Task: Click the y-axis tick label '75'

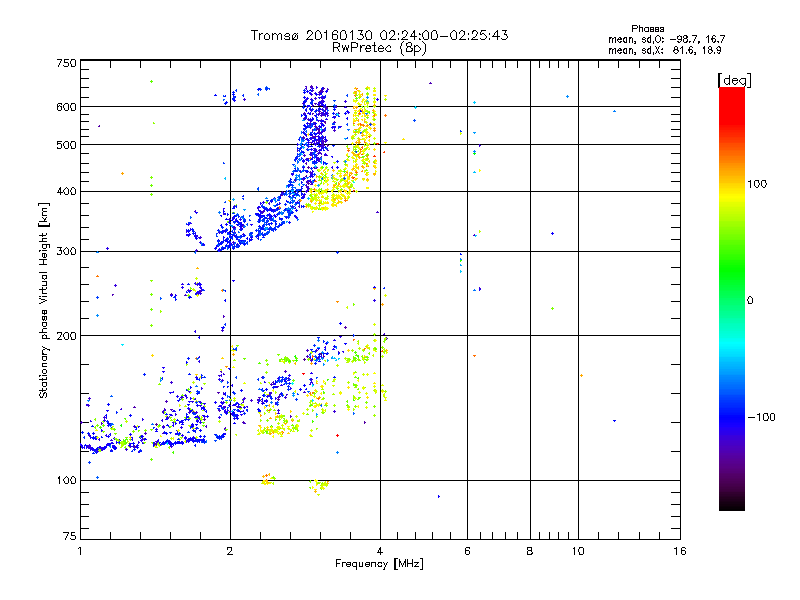Action: pyautogui.click(x=70, y=536)
